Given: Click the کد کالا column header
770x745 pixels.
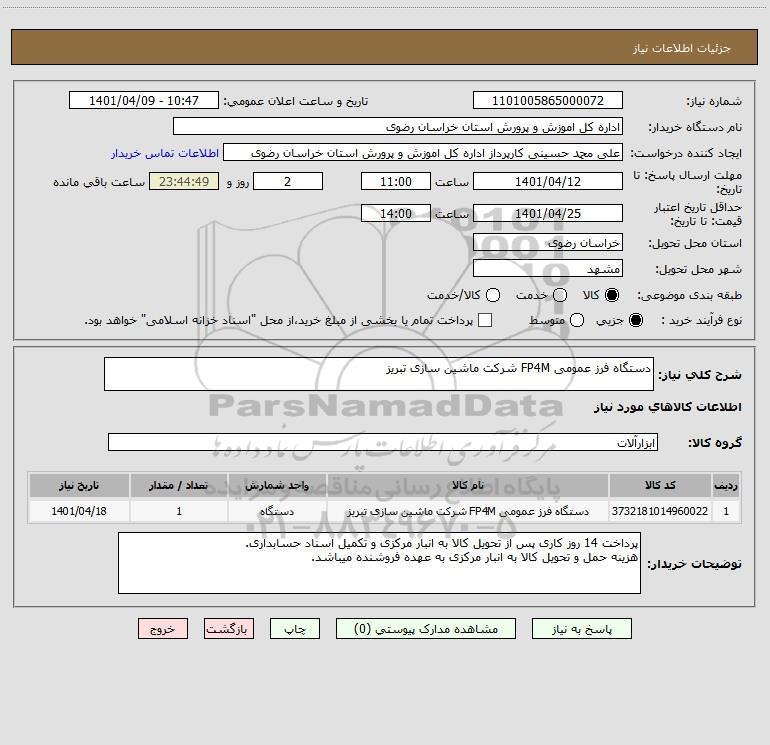Looking at the screenshot, I should (660, 485).
